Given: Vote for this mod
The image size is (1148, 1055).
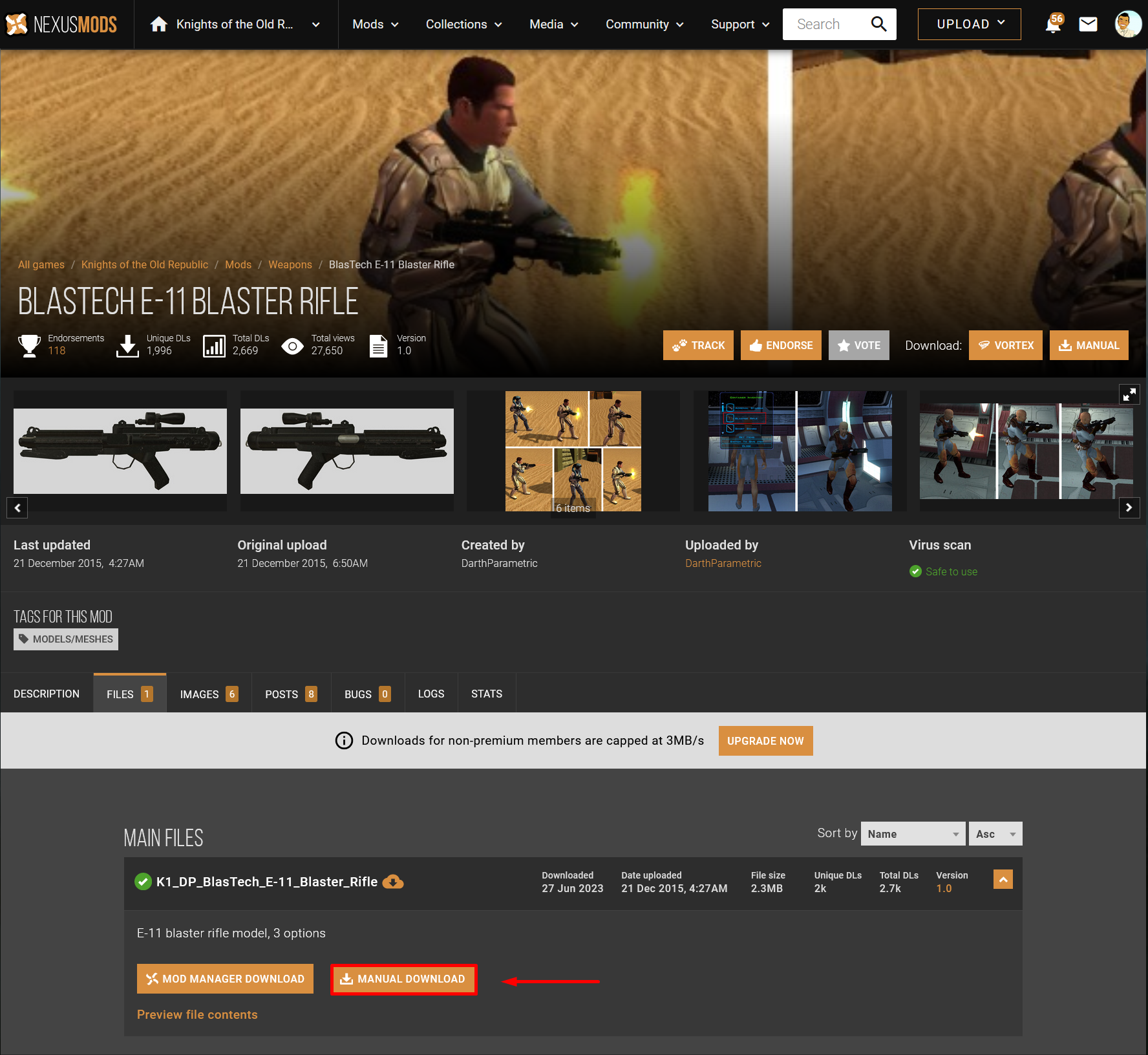Looking at the screenshot, I should tap(859, 345).
